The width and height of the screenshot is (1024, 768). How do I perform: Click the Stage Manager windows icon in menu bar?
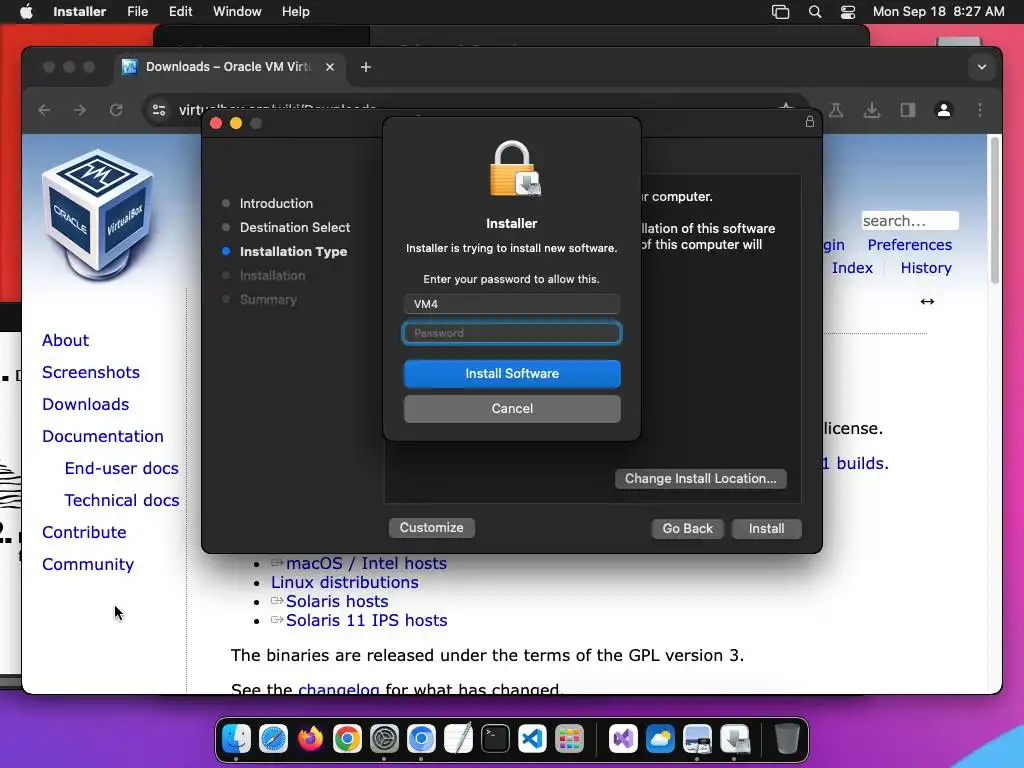(780, 12)
